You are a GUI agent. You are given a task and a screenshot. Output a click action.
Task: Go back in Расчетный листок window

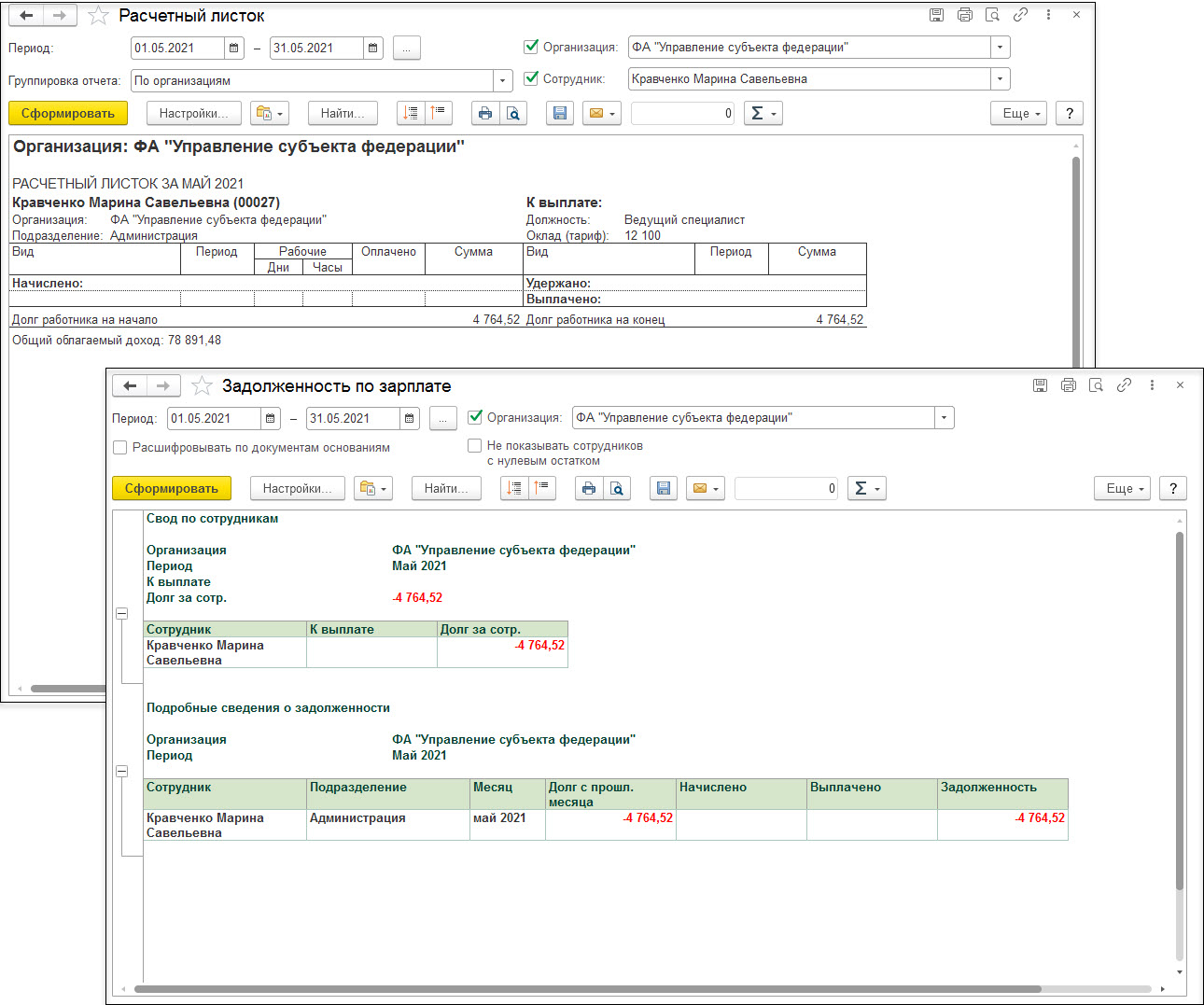[x=26, y=15]
